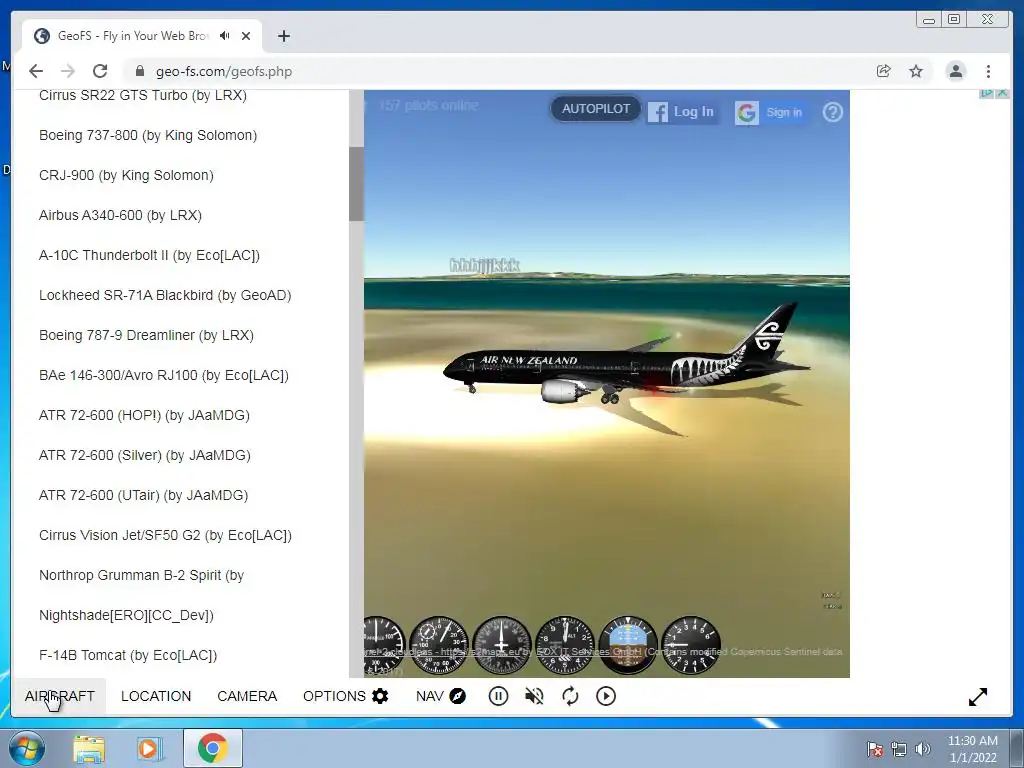
Task: Close the advertisement X icon
Action: (x=1002, y=93)
